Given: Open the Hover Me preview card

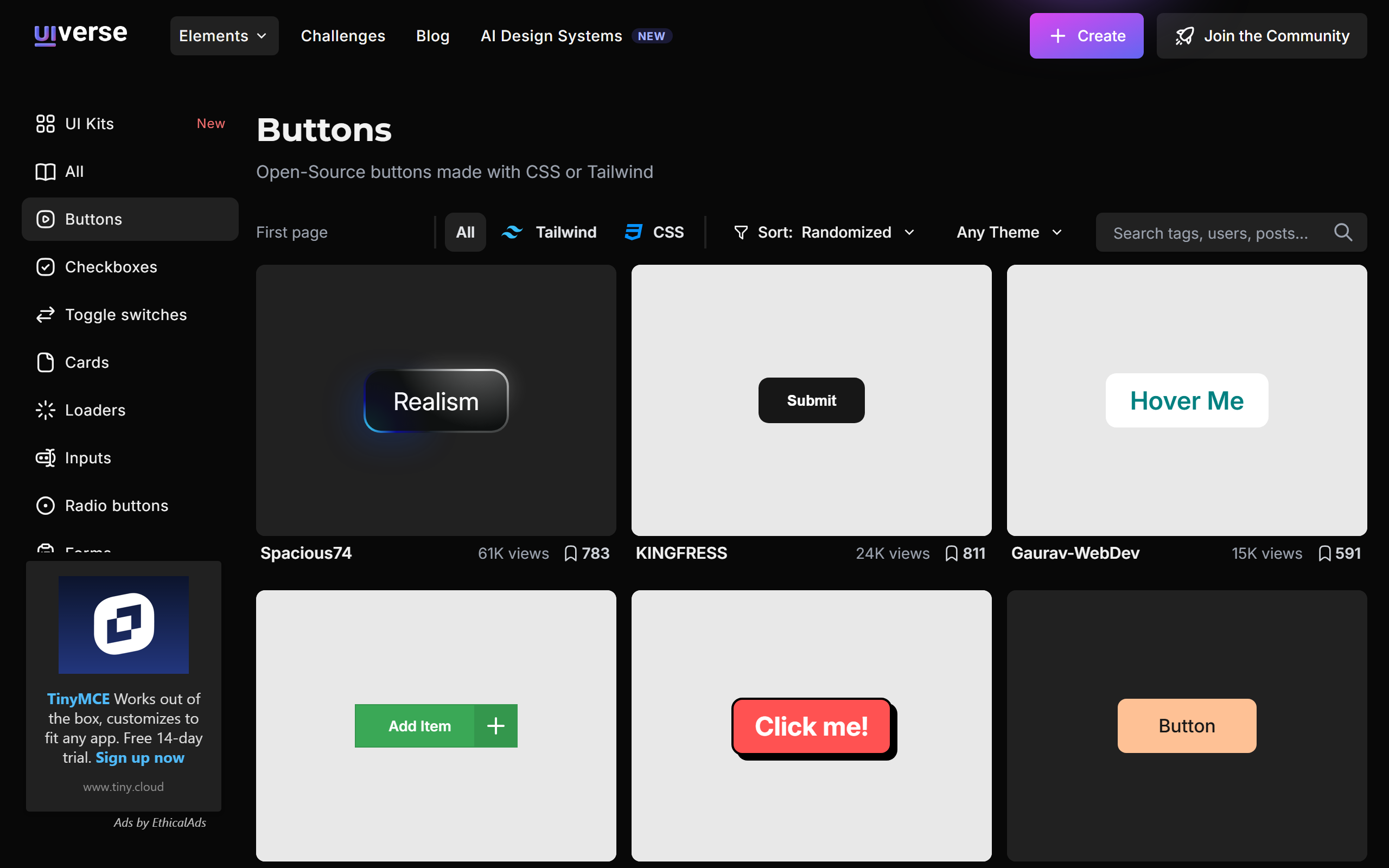Looking at the screenshot, I should coord(1187,400).
